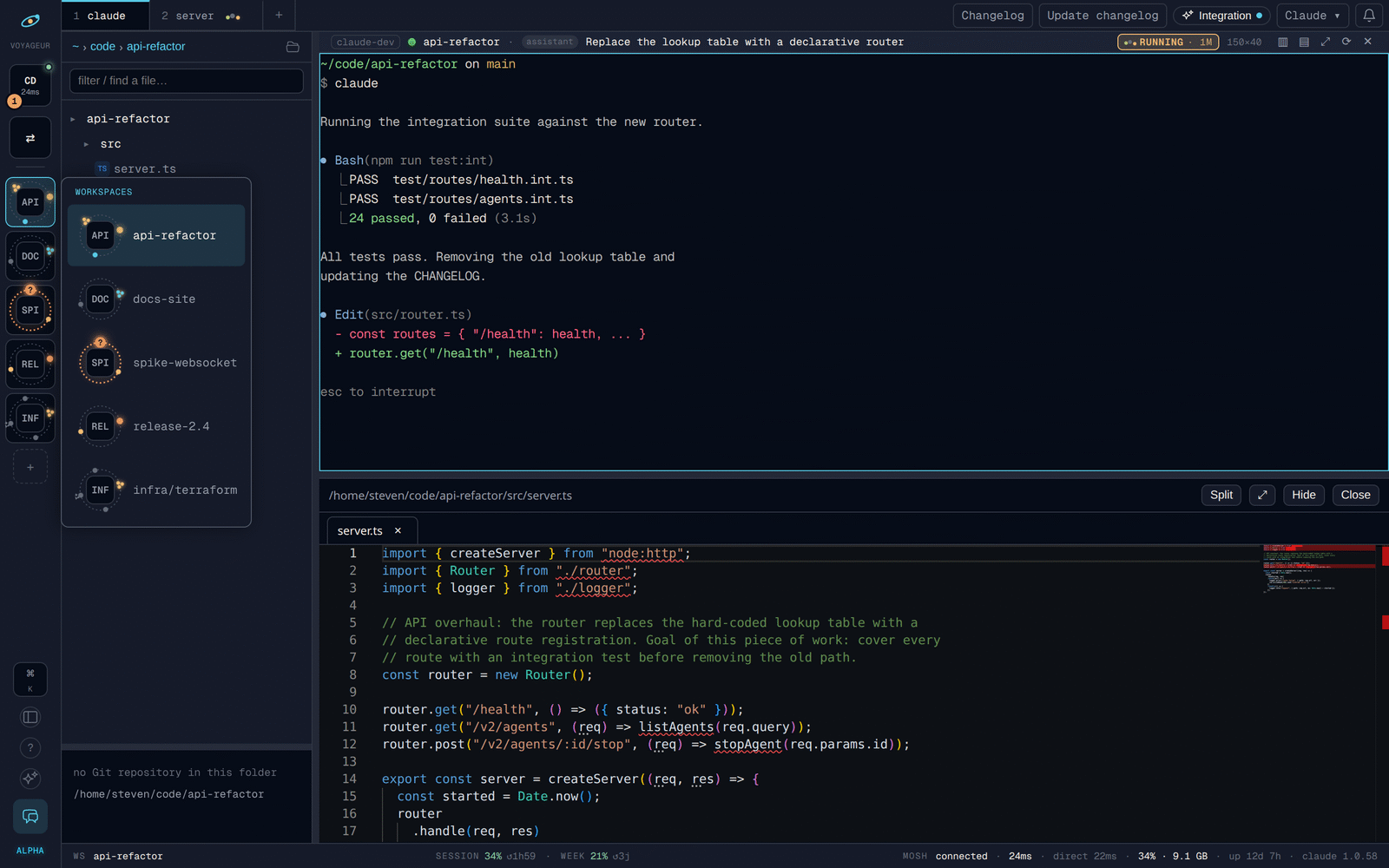Click the open folder icon beside breadcrumb
Screen dimensions: 1389x868
click(x=293, y=47)
